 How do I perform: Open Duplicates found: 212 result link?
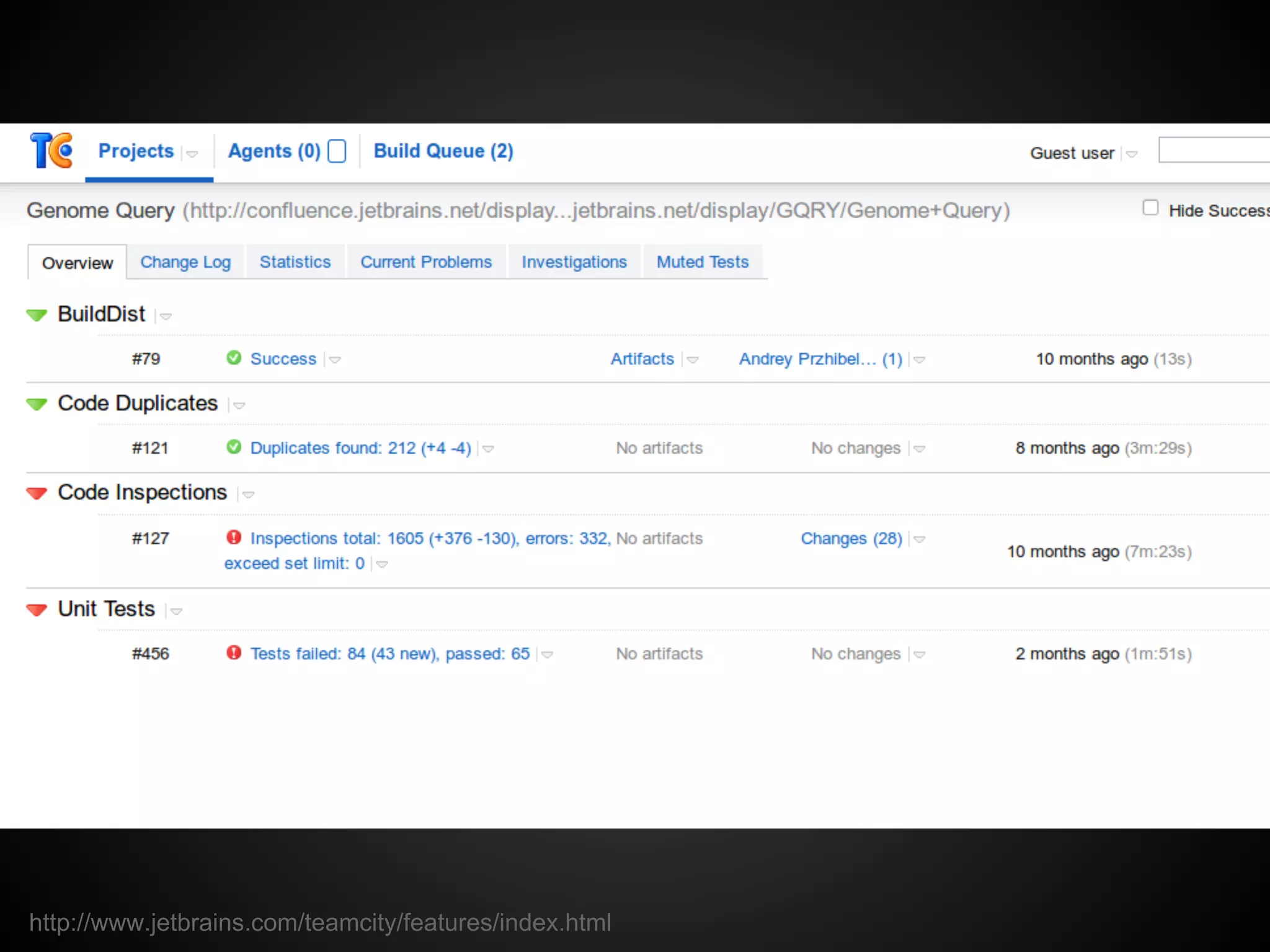(361, 448)
